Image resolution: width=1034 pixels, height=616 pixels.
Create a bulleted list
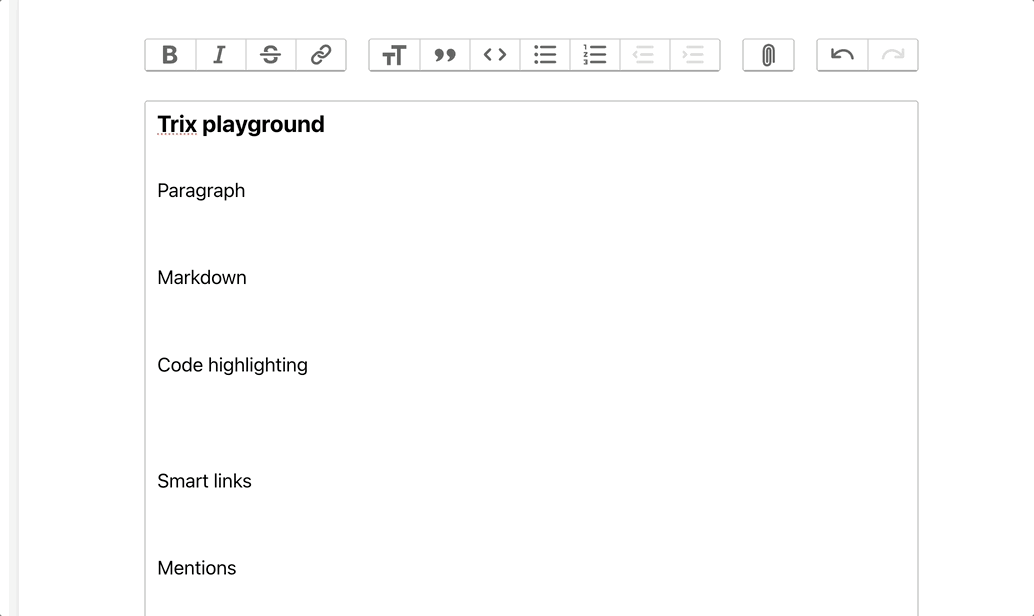[x=545, y=55]
